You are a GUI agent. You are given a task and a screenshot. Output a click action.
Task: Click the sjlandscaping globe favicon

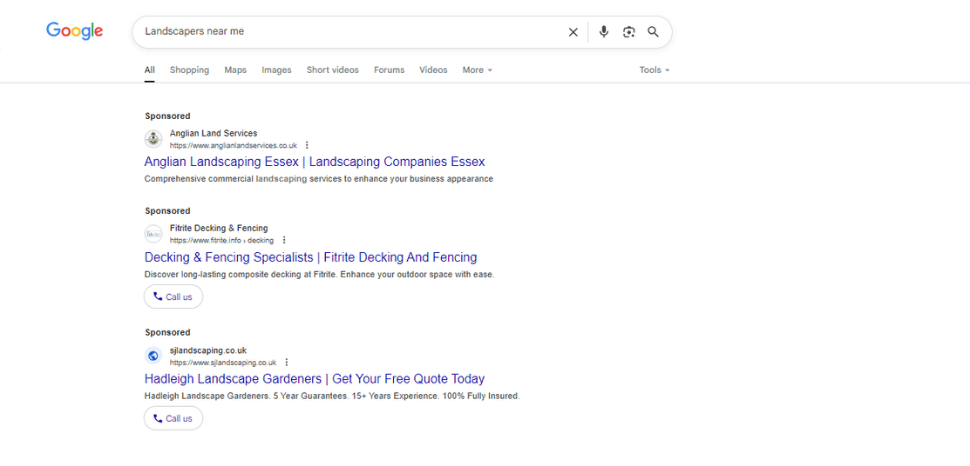[x=153, y=356]
